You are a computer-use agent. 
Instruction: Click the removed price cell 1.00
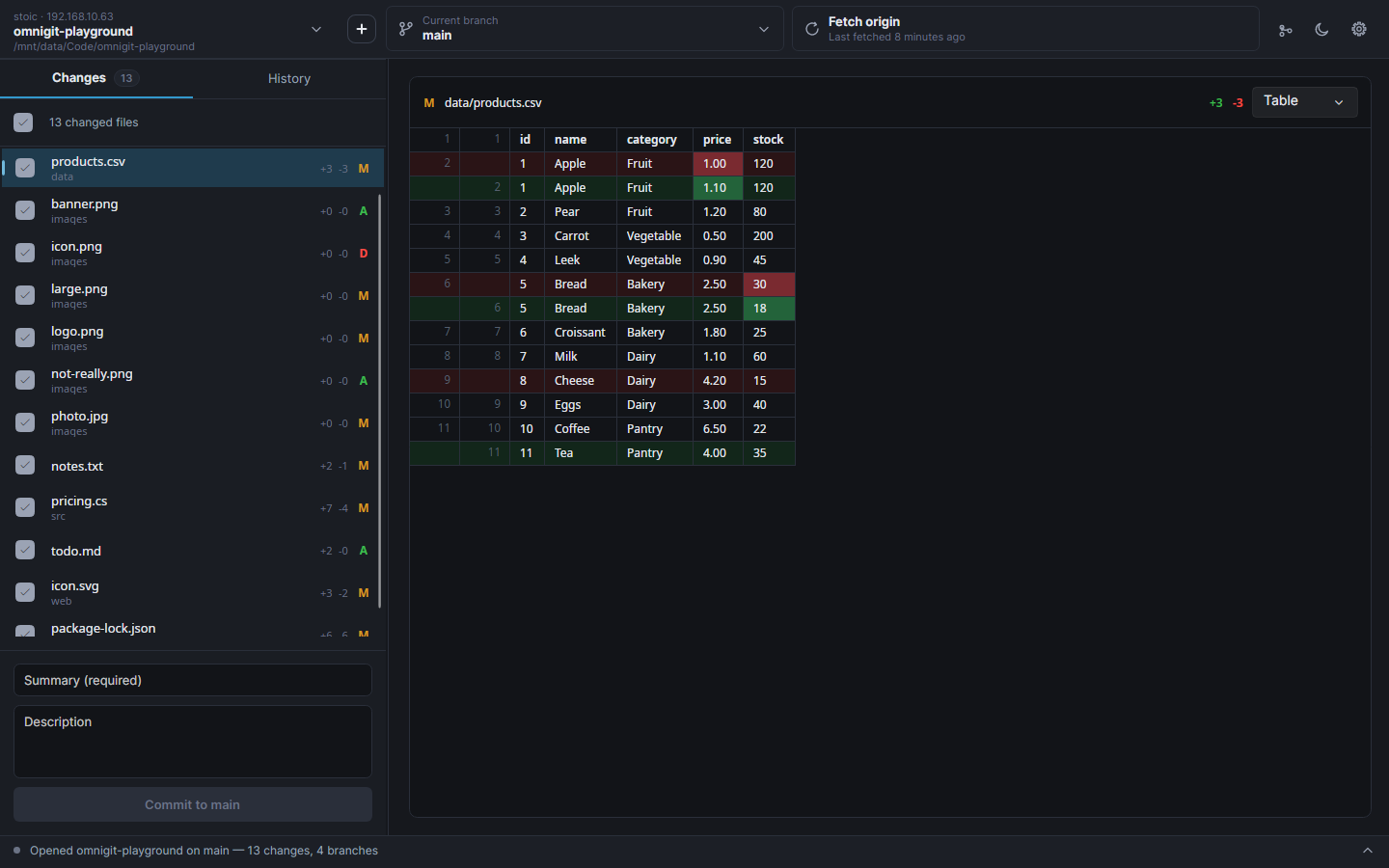(x=718, y=164)
